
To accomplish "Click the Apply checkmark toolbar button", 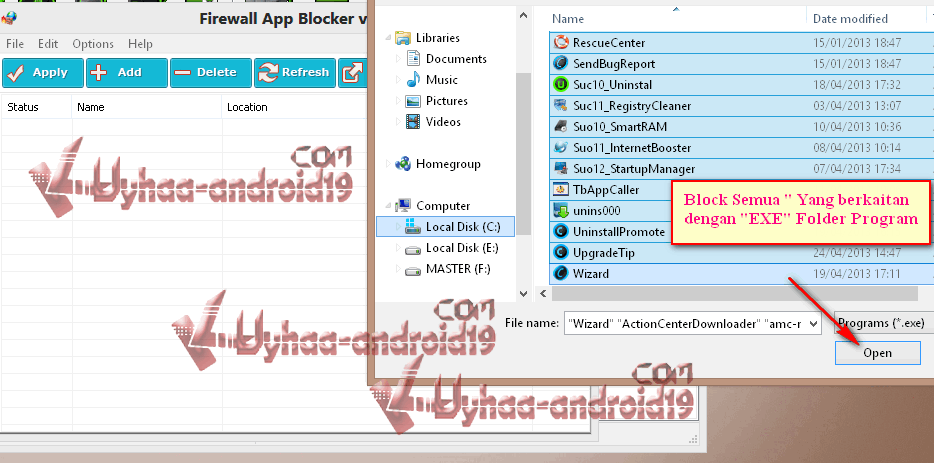I will (42, 72).
